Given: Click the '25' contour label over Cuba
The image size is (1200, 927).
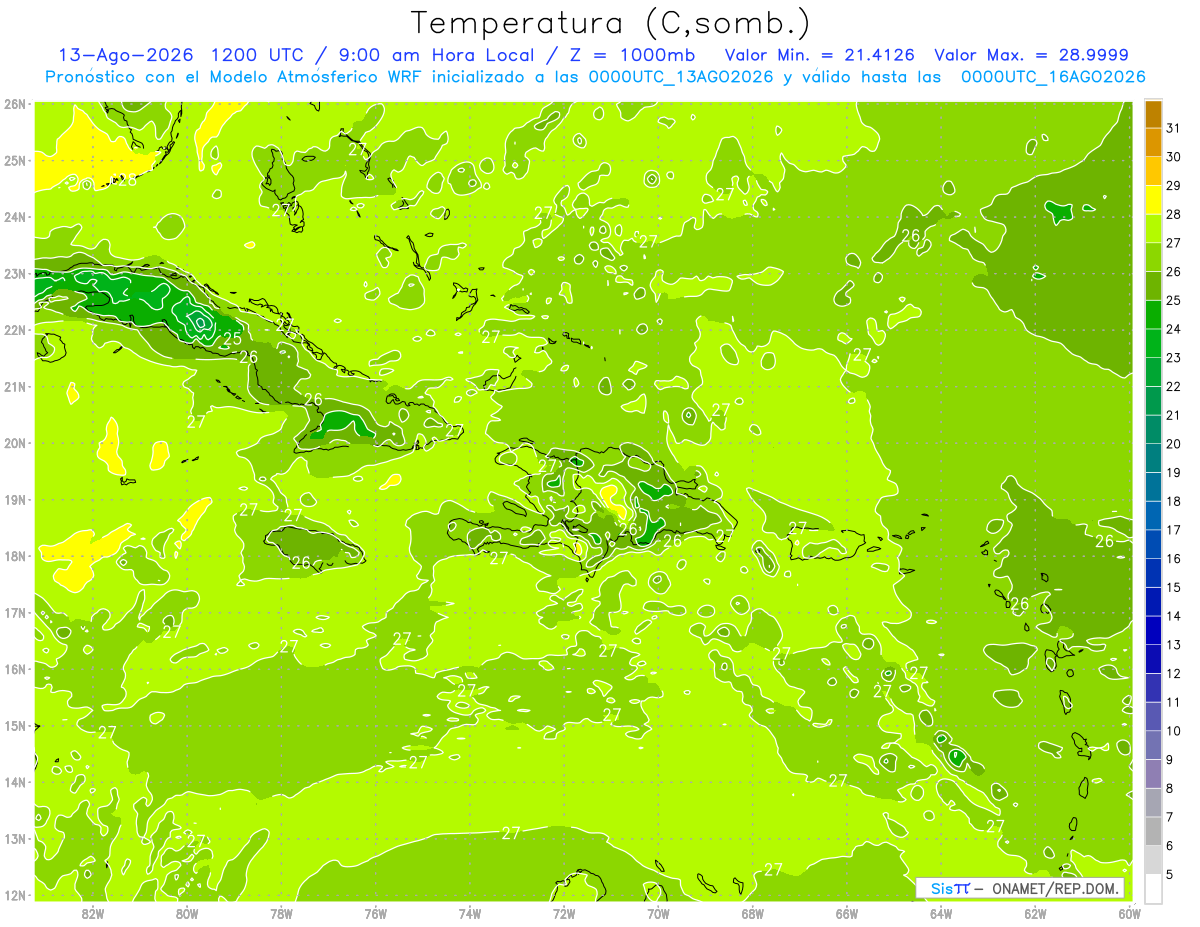Looking at the screenshot, I should coord(232,338).
